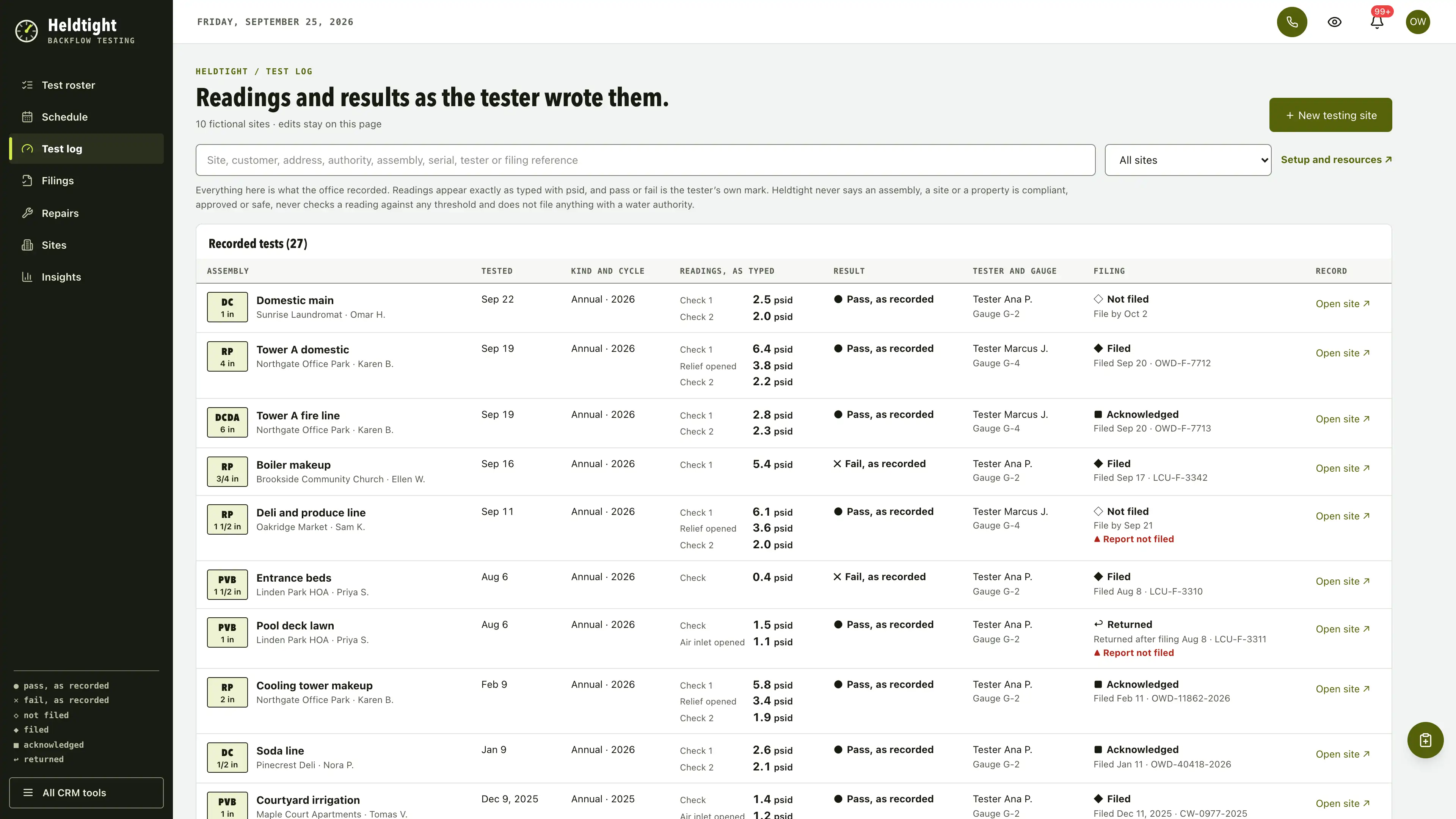Click Report not filed warning for Pool deck lawn
Image resolution: width=1456 pixels, height=819 pixels.
coord(1134,653)
